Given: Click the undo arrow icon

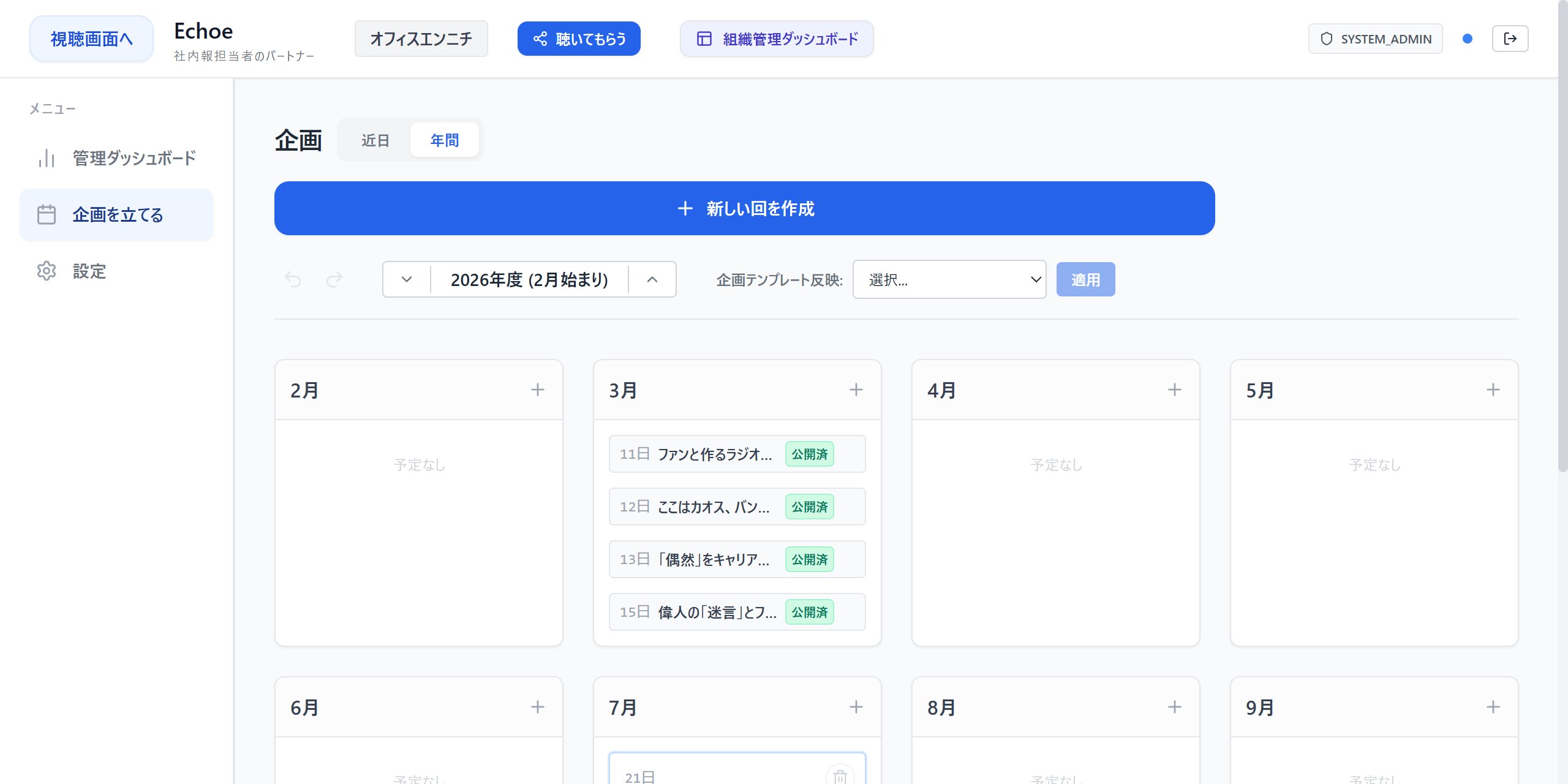Looking at the screenshot, I should click(x=293, y=279).
